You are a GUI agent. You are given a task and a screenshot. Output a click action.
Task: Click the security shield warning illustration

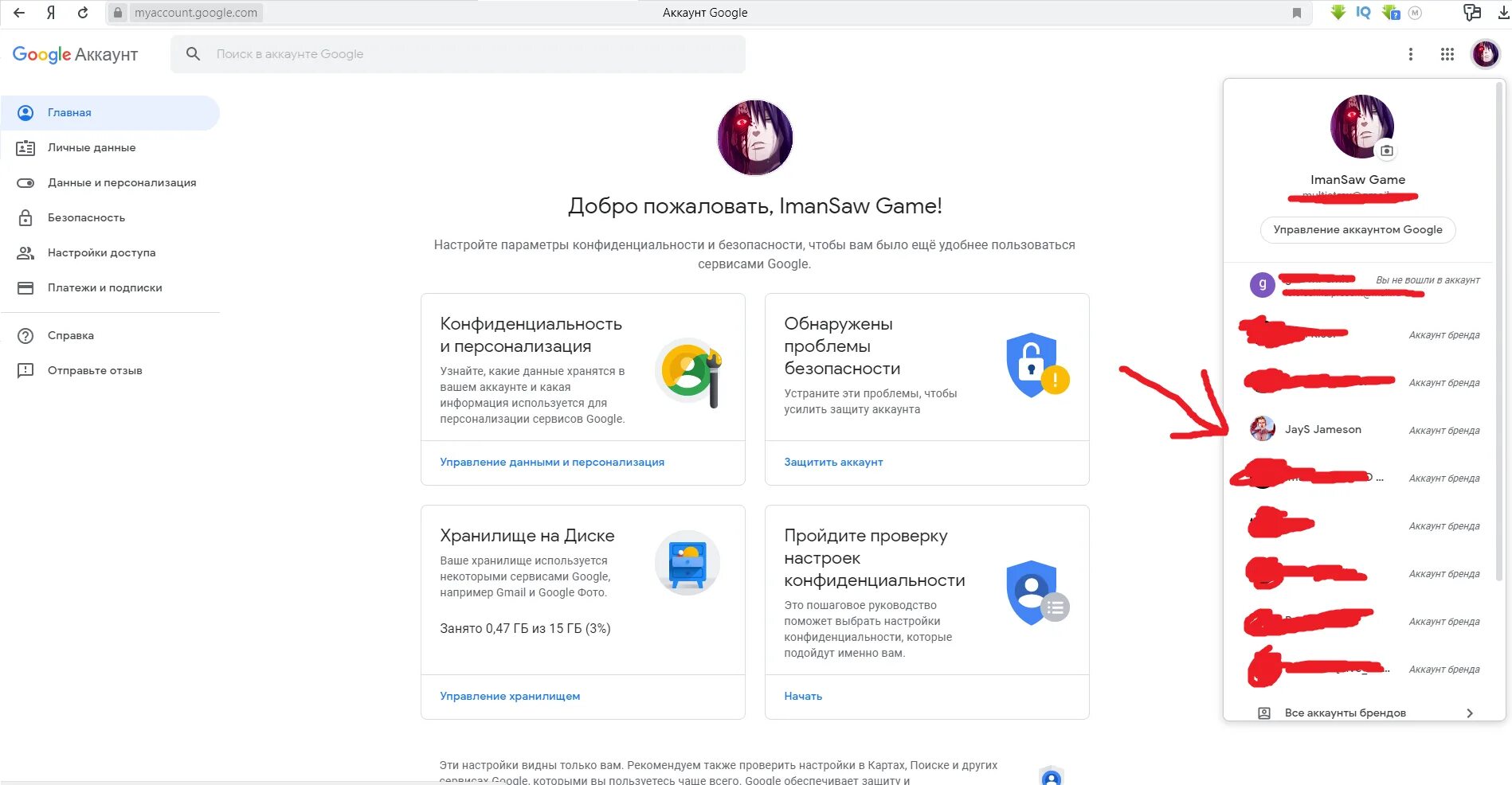1037,365
